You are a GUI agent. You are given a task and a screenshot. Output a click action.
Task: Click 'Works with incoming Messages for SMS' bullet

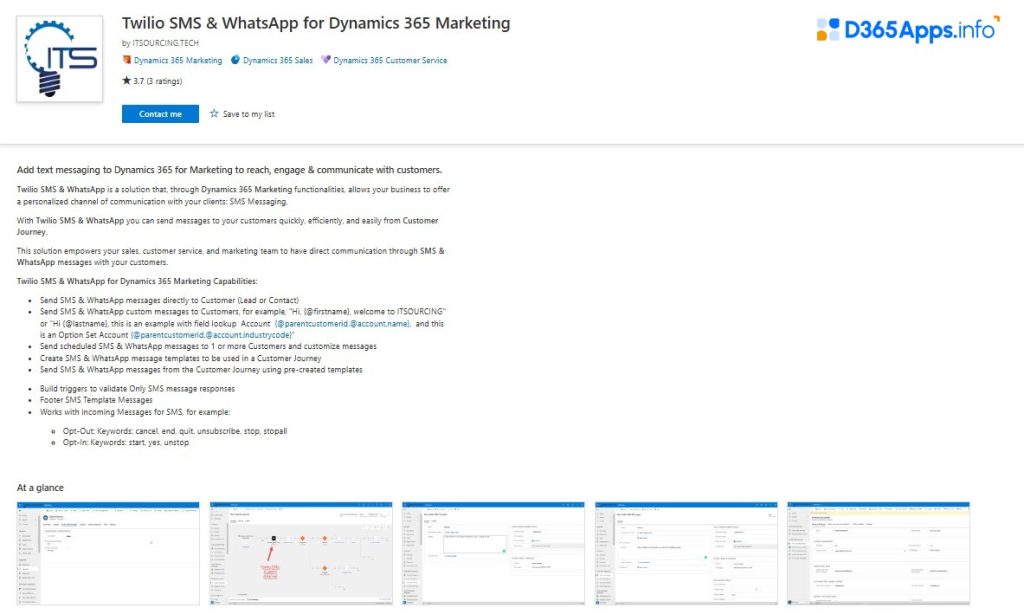(135, 412)
